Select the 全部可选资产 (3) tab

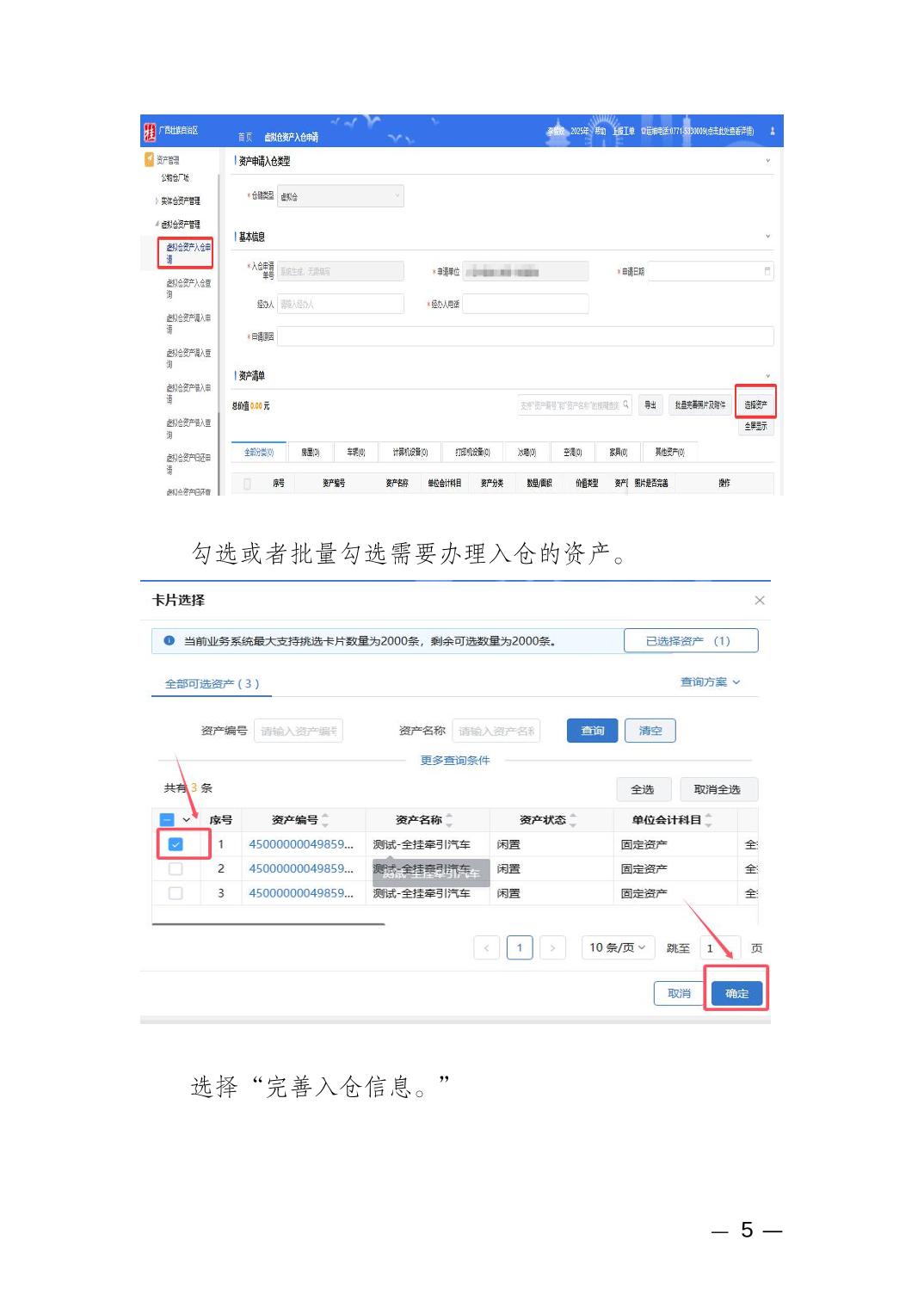pos(212,683)
